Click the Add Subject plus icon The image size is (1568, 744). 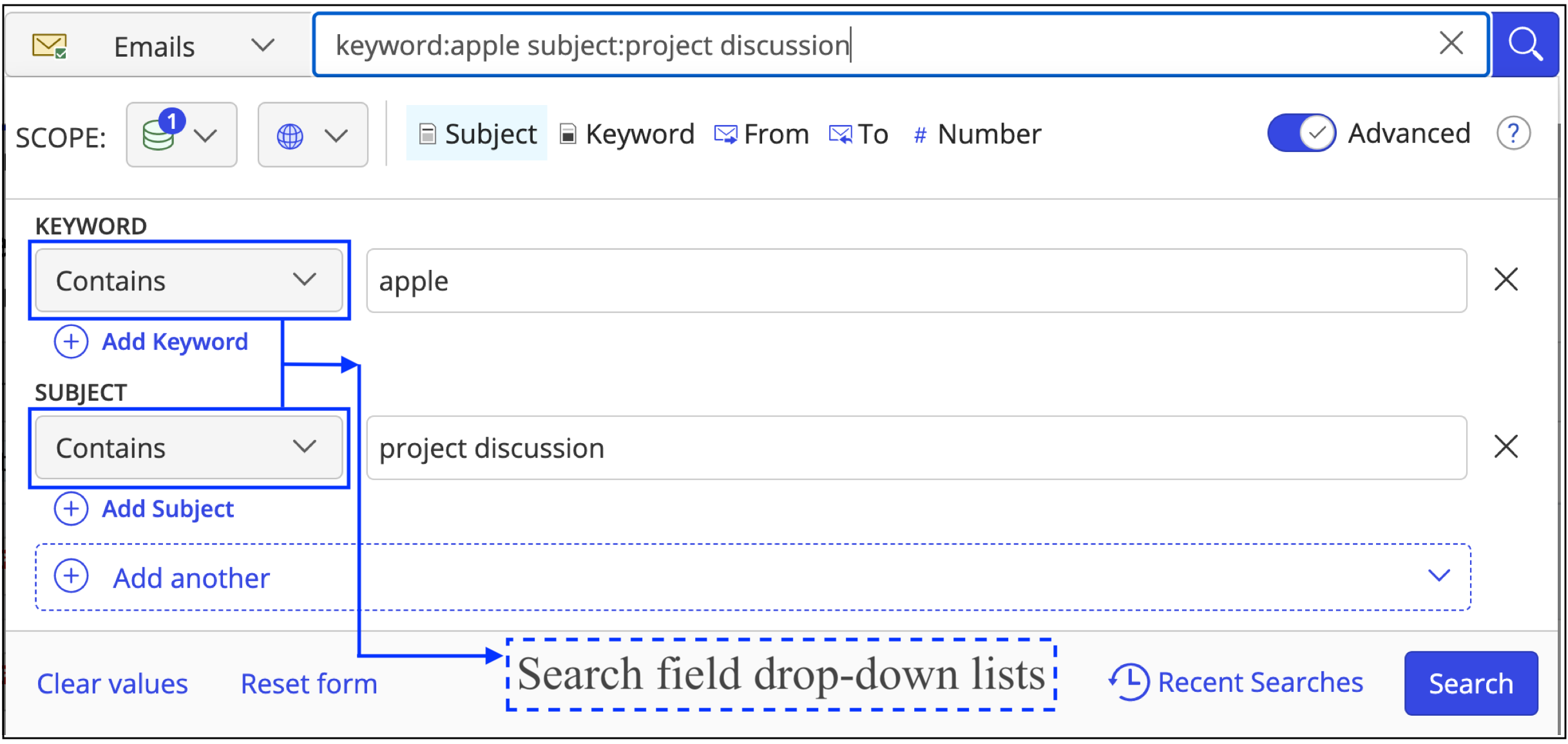[71, 509]
